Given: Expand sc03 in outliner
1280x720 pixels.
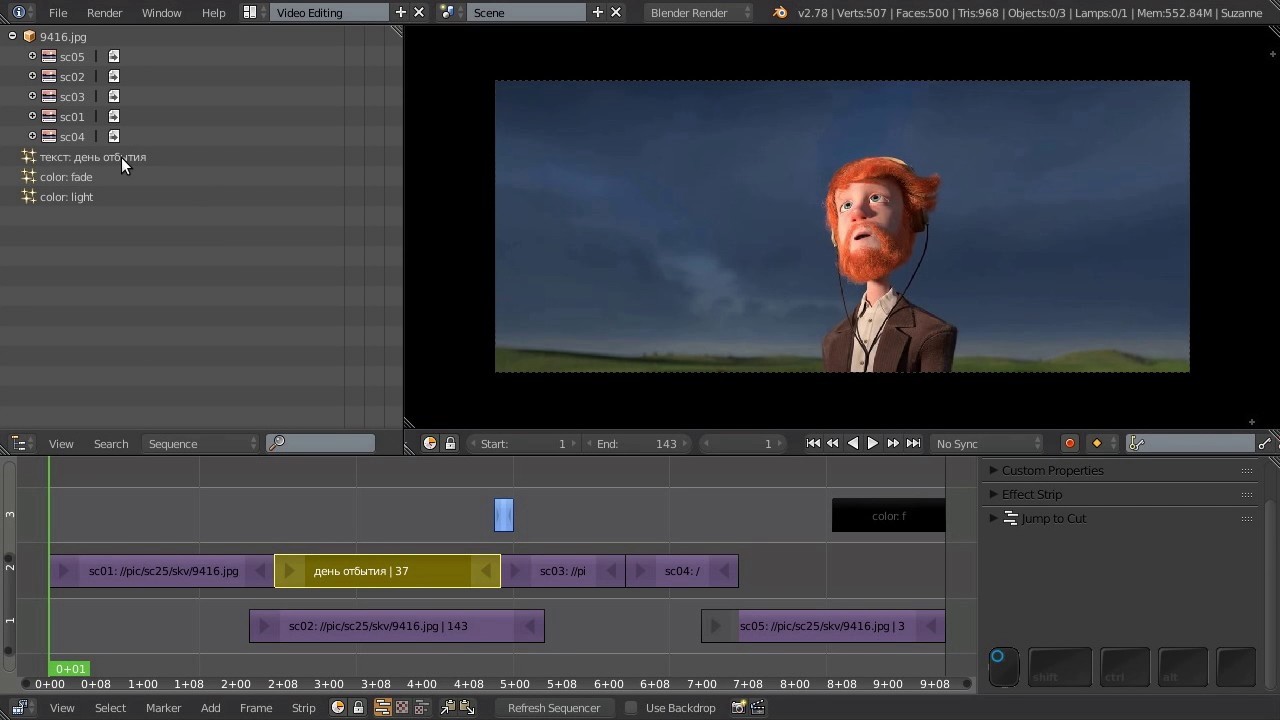Looking at the screenshot, I should [32, 96].
